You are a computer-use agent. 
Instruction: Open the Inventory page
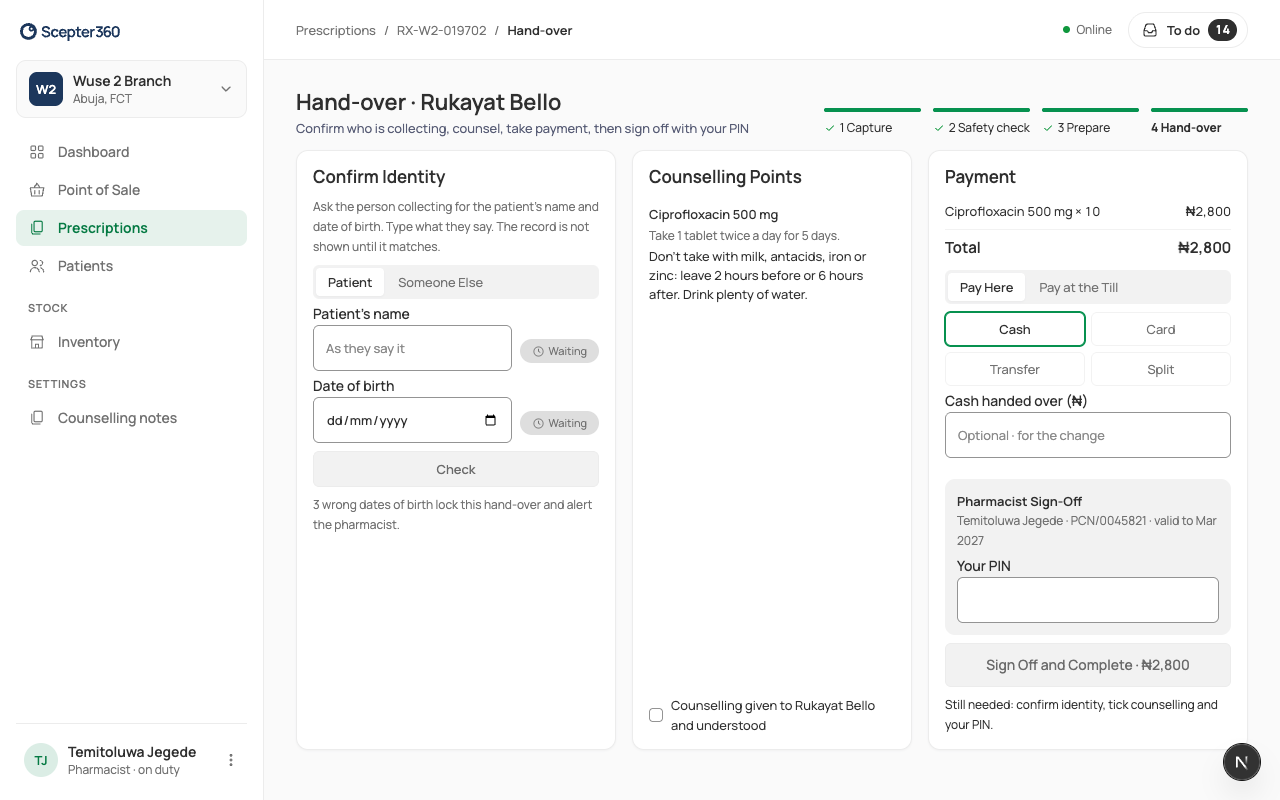coord(131,342)
